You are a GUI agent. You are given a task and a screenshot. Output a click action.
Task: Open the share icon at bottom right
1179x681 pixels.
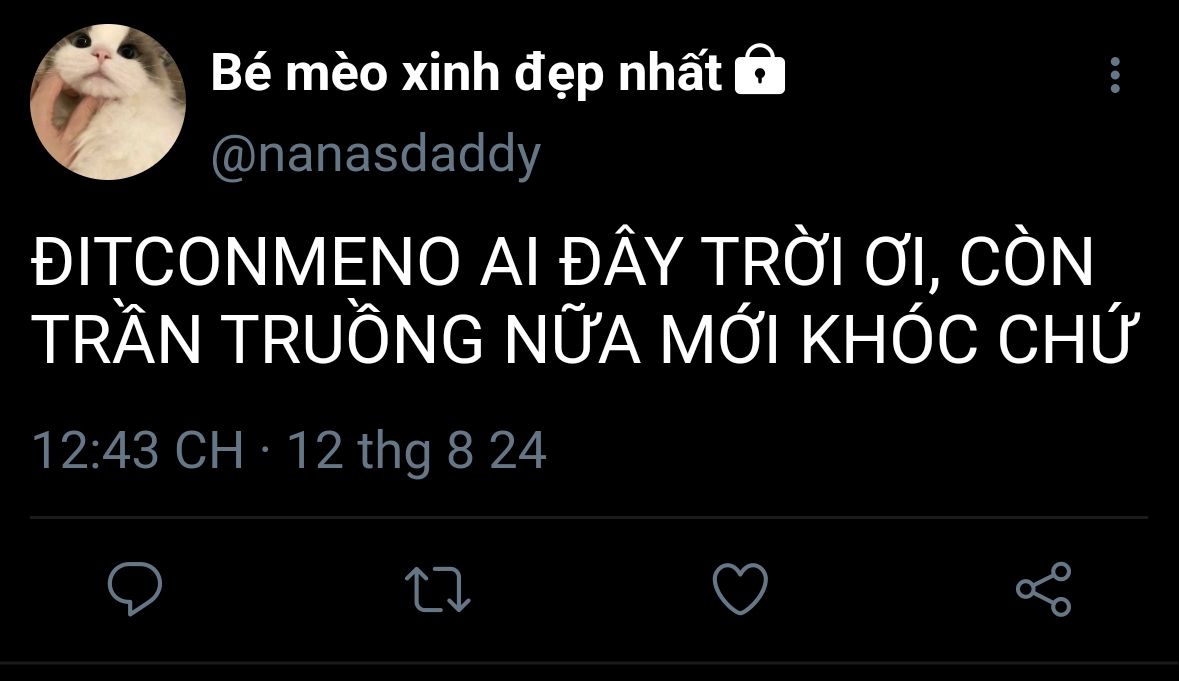1044,589
